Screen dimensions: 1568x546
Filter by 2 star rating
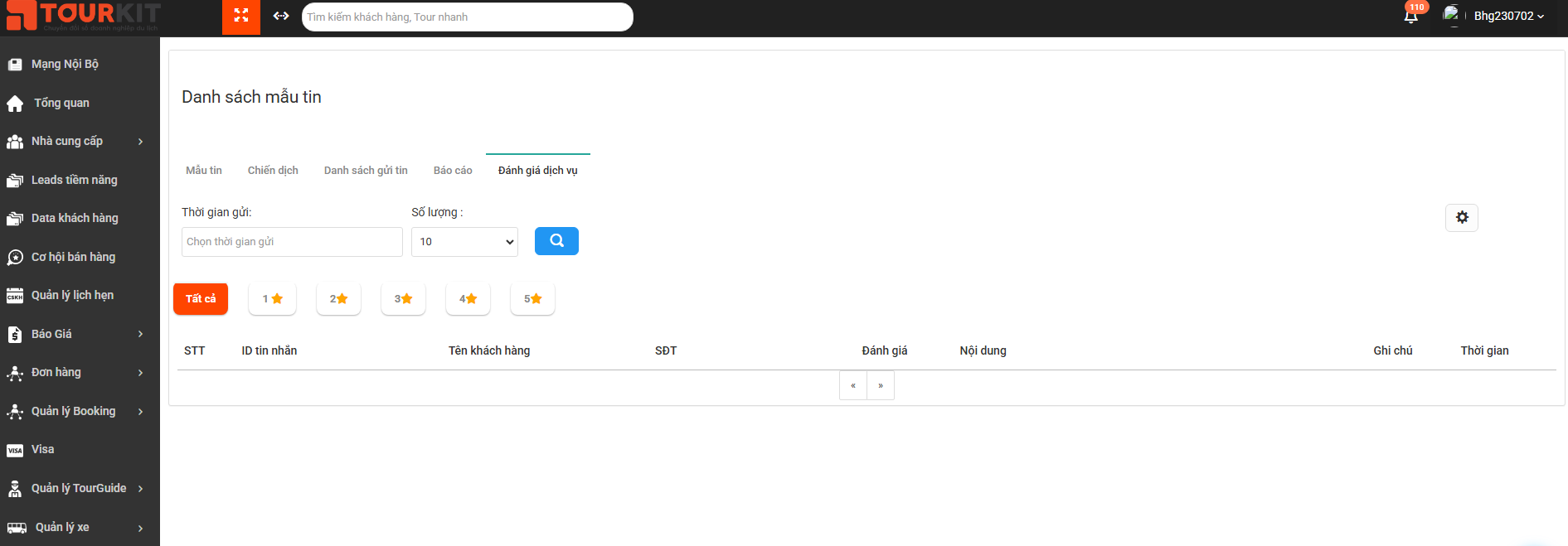click(x=338, y=299)
